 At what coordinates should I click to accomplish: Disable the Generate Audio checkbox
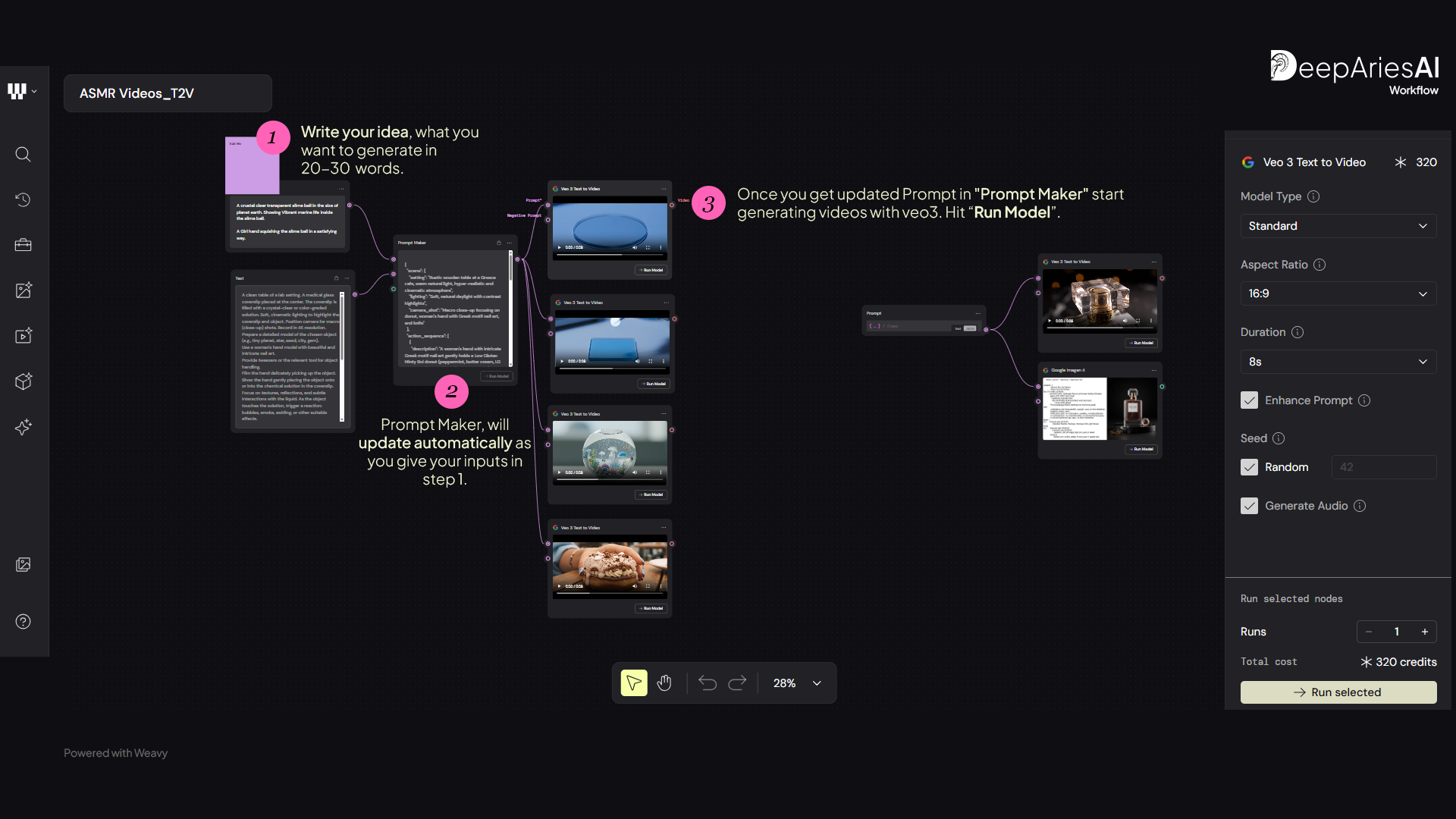click(1249, 506)
